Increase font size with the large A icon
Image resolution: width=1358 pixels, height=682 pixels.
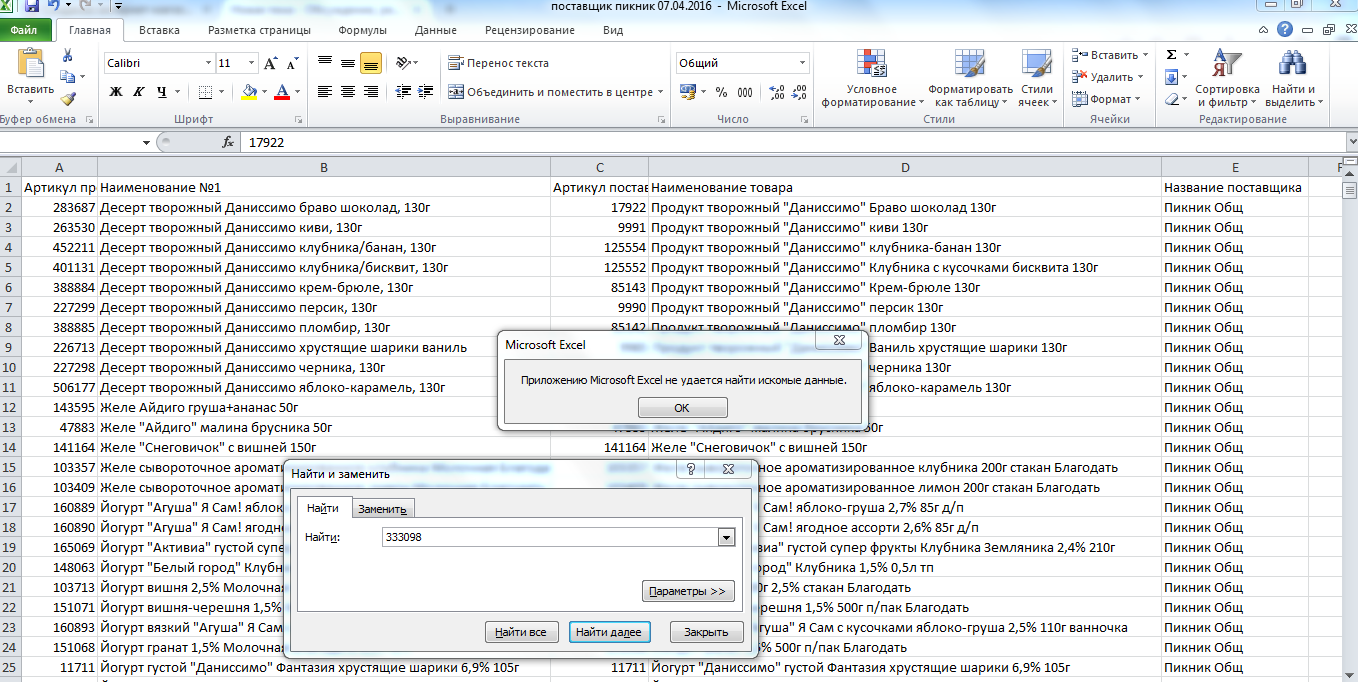click(x=270, y=63)
